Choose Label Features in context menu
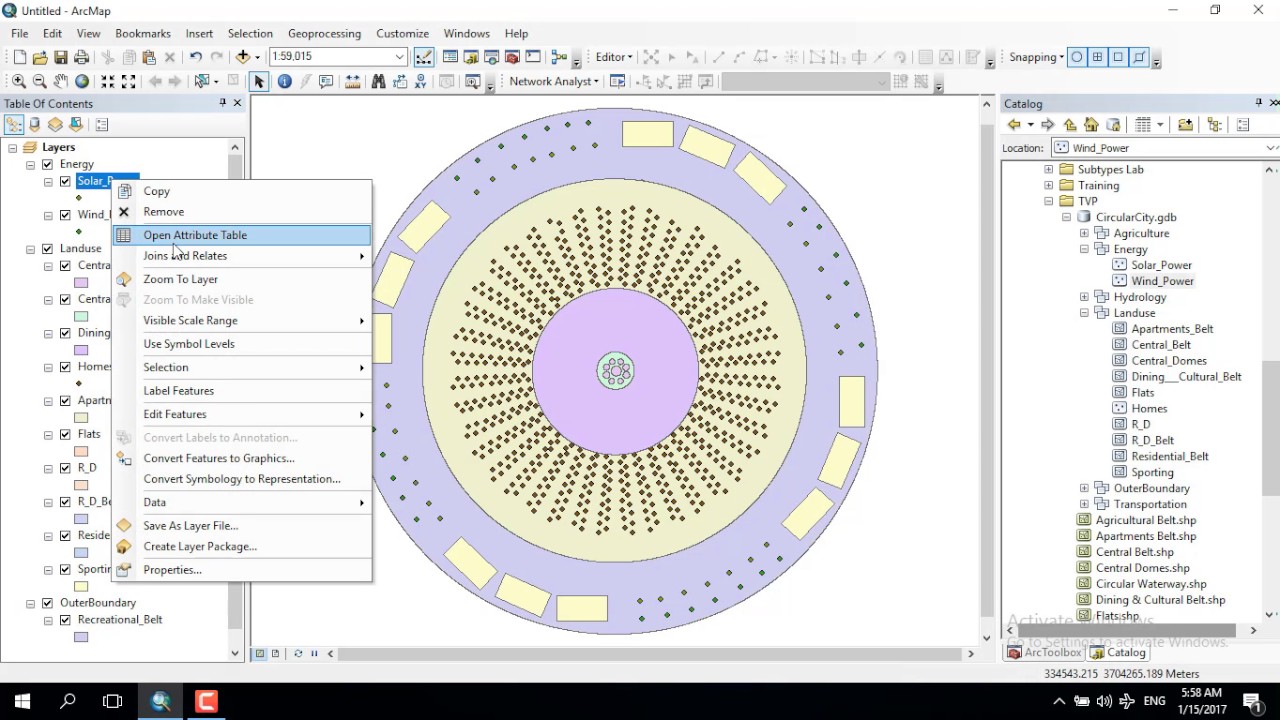Image resolution: width=1280 pixels, height=720 pixels. click(x=241, y=391)
